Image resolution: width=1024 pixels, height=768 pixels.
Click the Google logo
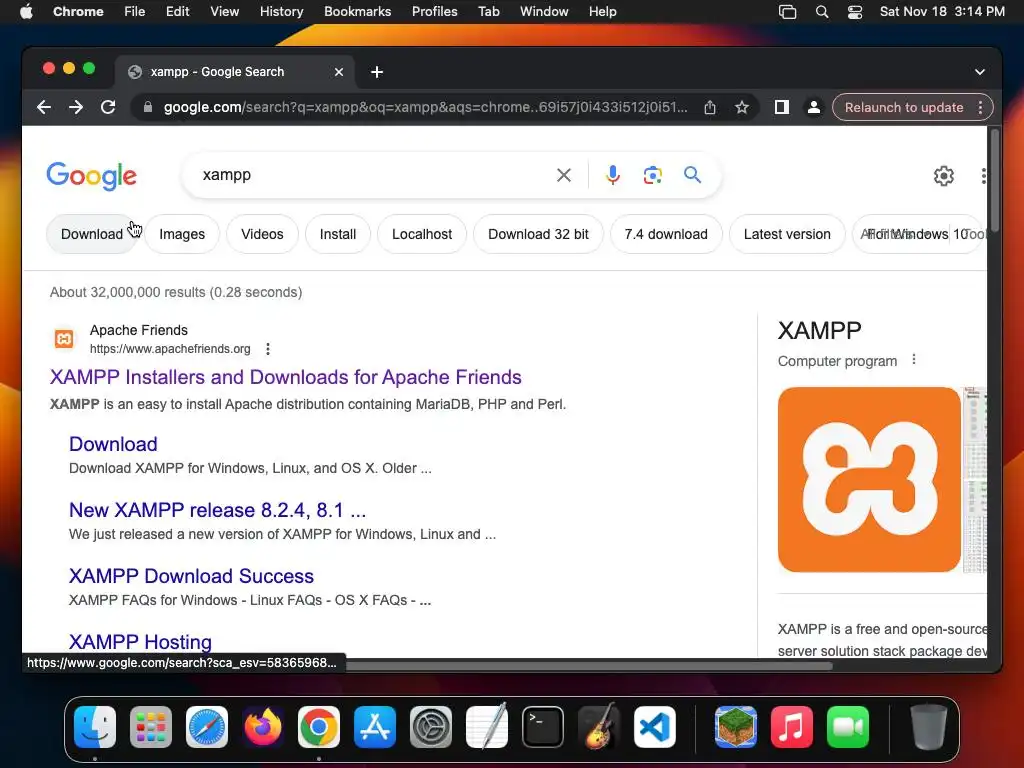(x=91, y=176)
